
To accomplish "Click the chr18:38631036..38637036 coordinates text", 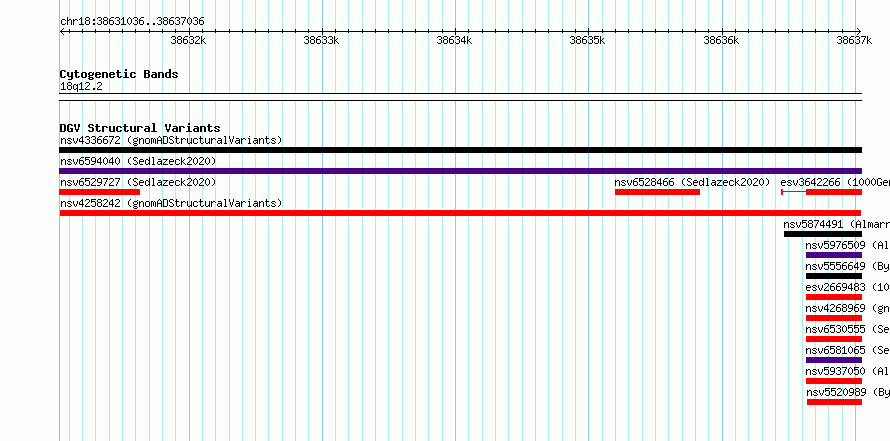I will pyautogui.click(x=132, y=22).
